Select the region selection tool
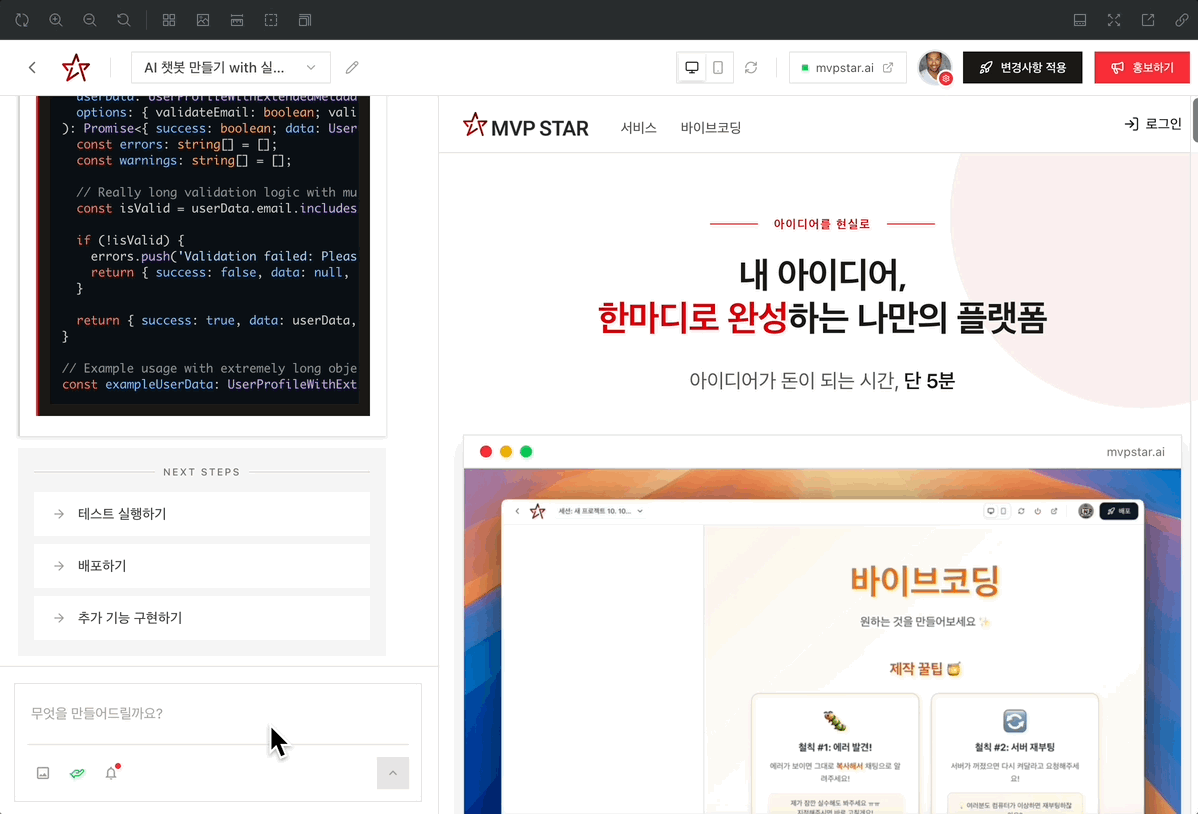 271,19
